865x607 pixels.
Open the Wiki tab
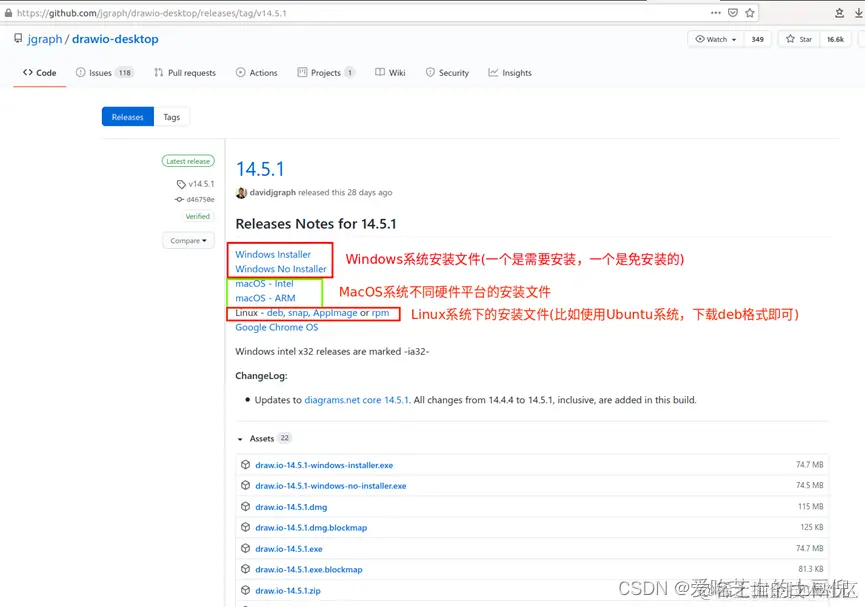tap(390, 73)
